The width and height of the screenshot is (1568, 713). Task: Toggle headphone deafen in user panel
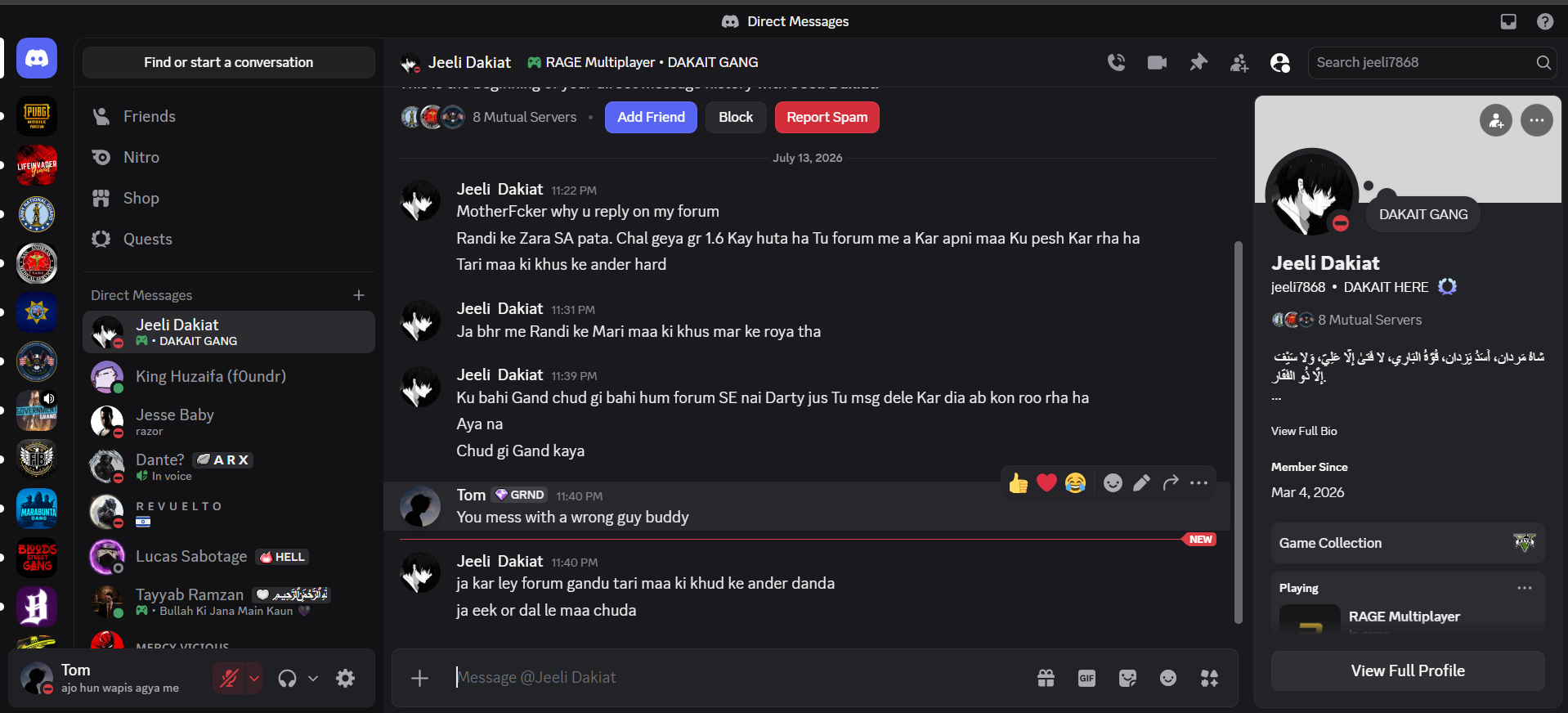coord(287,678)
